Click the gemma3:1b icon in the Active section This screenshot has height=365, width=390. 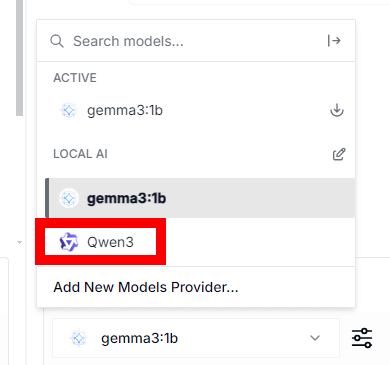[69, 110]
